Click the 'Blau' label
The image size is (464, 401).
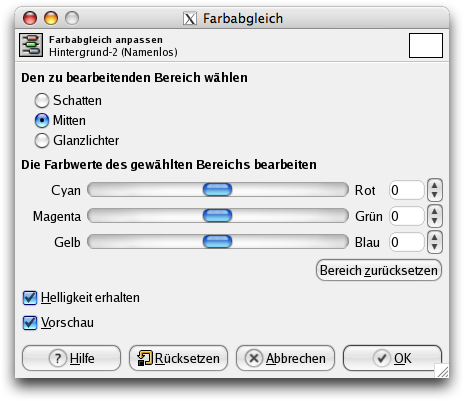click(367, 242)
